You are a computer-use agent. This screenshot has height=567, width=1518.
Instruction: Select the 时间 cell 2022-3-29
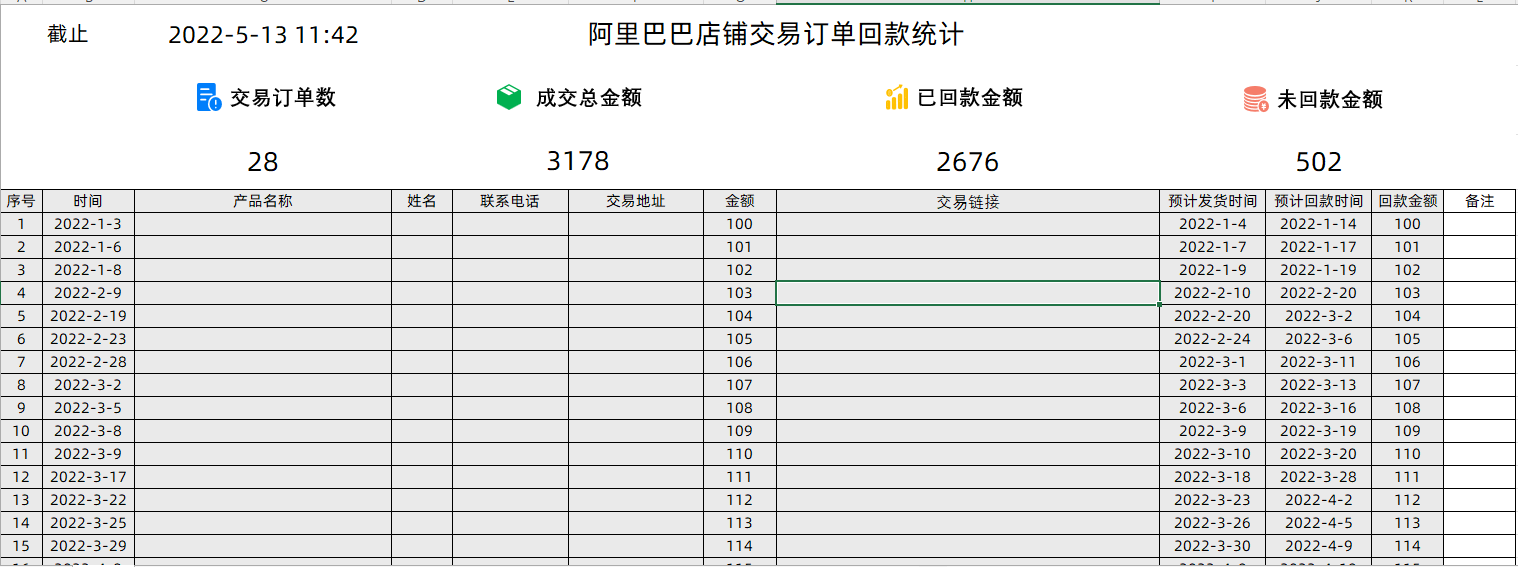(x=88, y=546)
